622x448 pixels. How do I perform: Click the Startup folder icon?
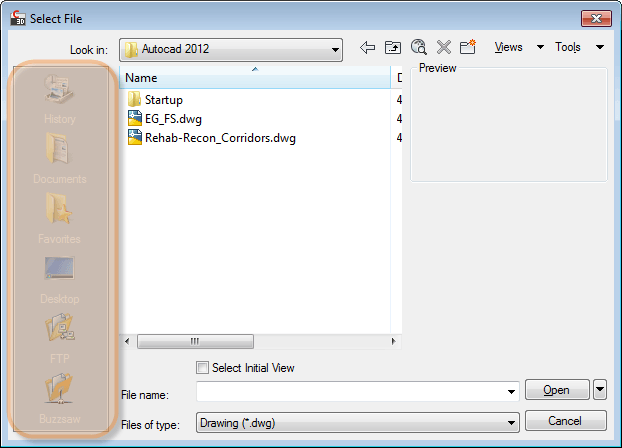pos(134,99)
